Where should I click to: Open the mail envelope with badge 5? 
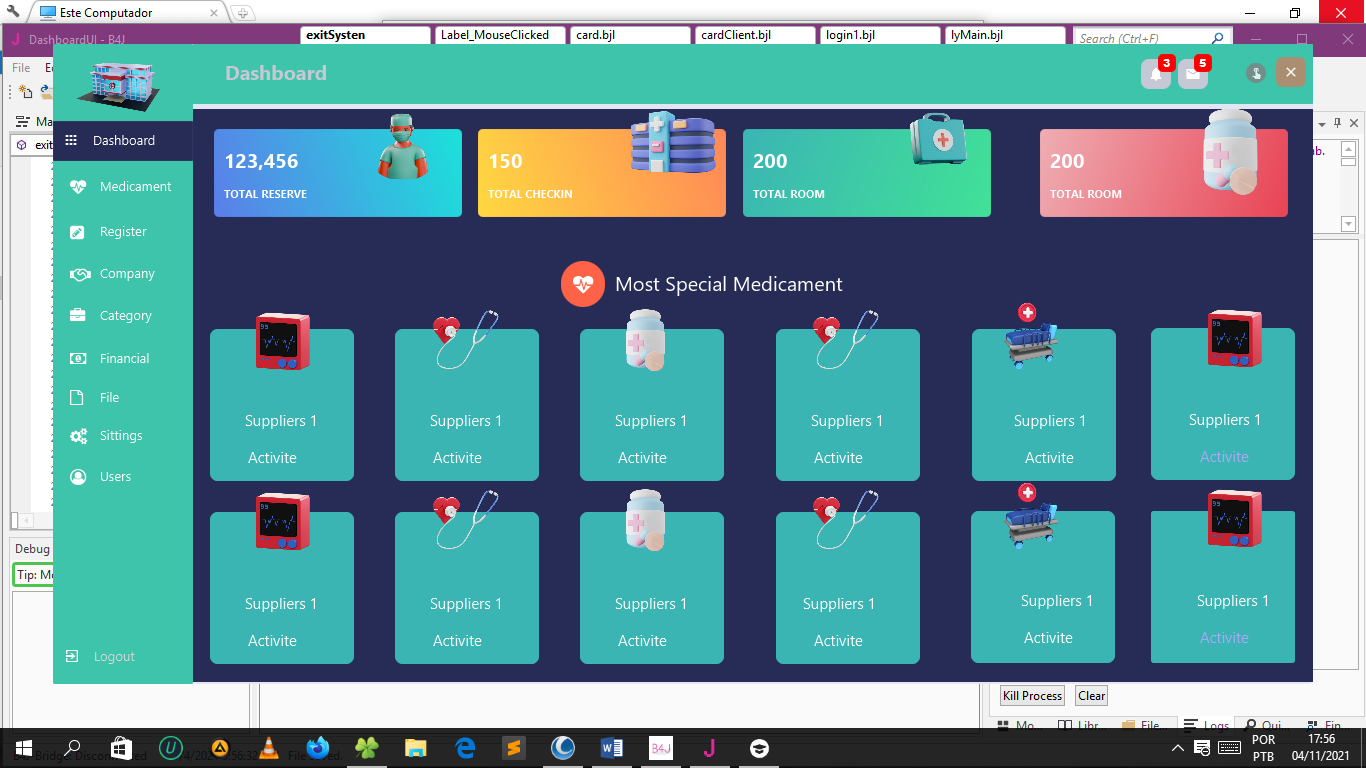[x=1193, y=74]
